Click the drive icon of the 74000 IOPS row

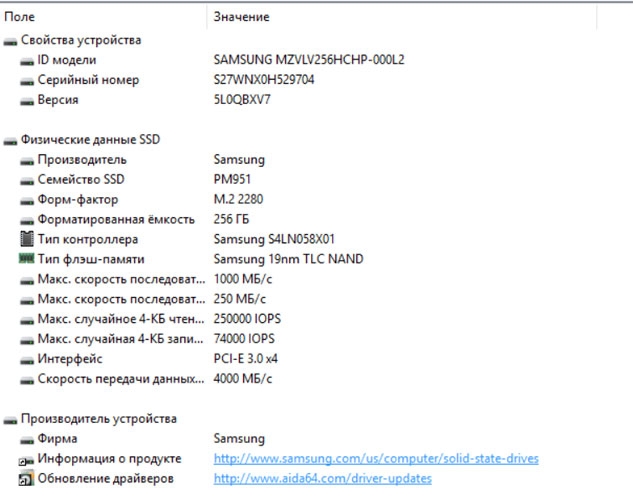(27, 341)
